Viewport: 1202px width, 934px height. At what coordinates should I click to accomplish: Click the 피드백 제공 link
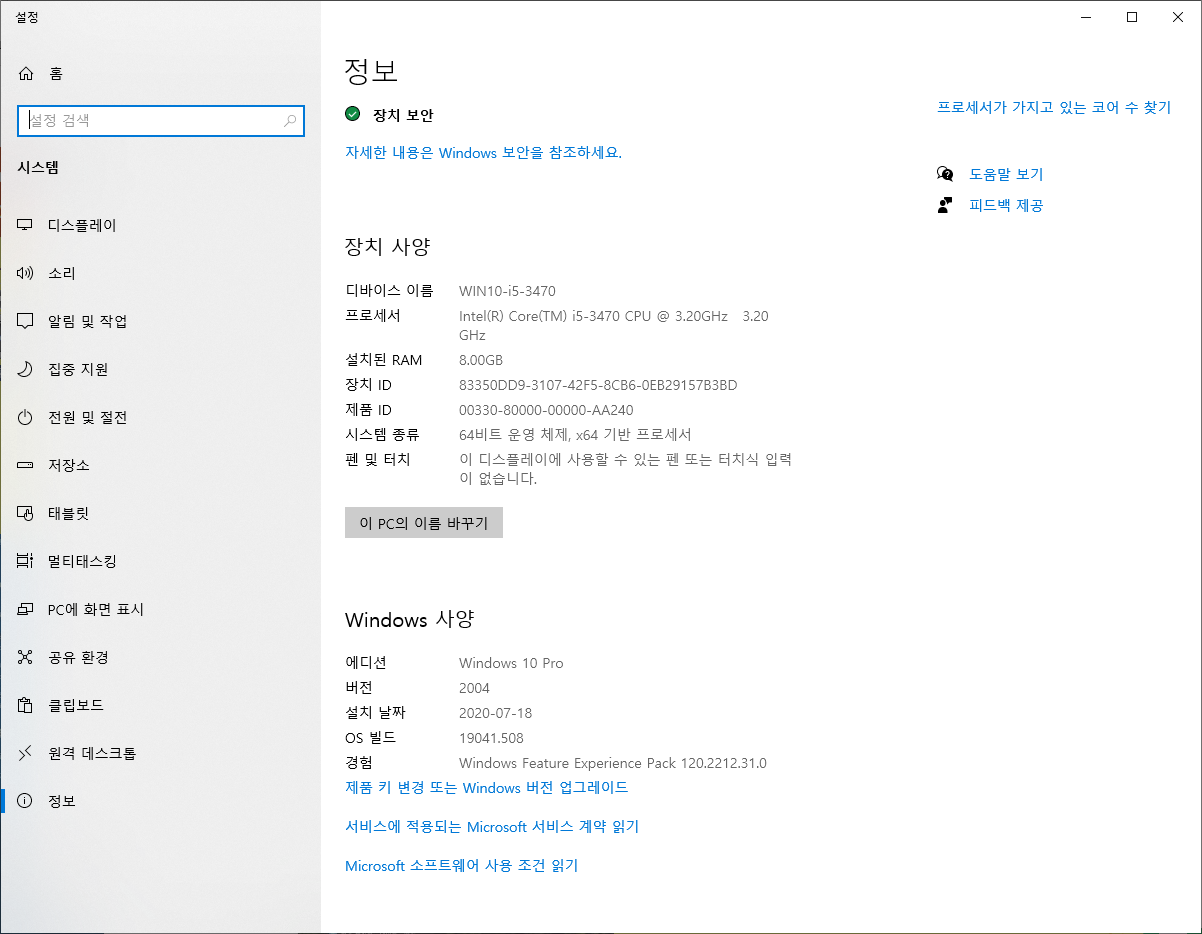(1006, 205)
